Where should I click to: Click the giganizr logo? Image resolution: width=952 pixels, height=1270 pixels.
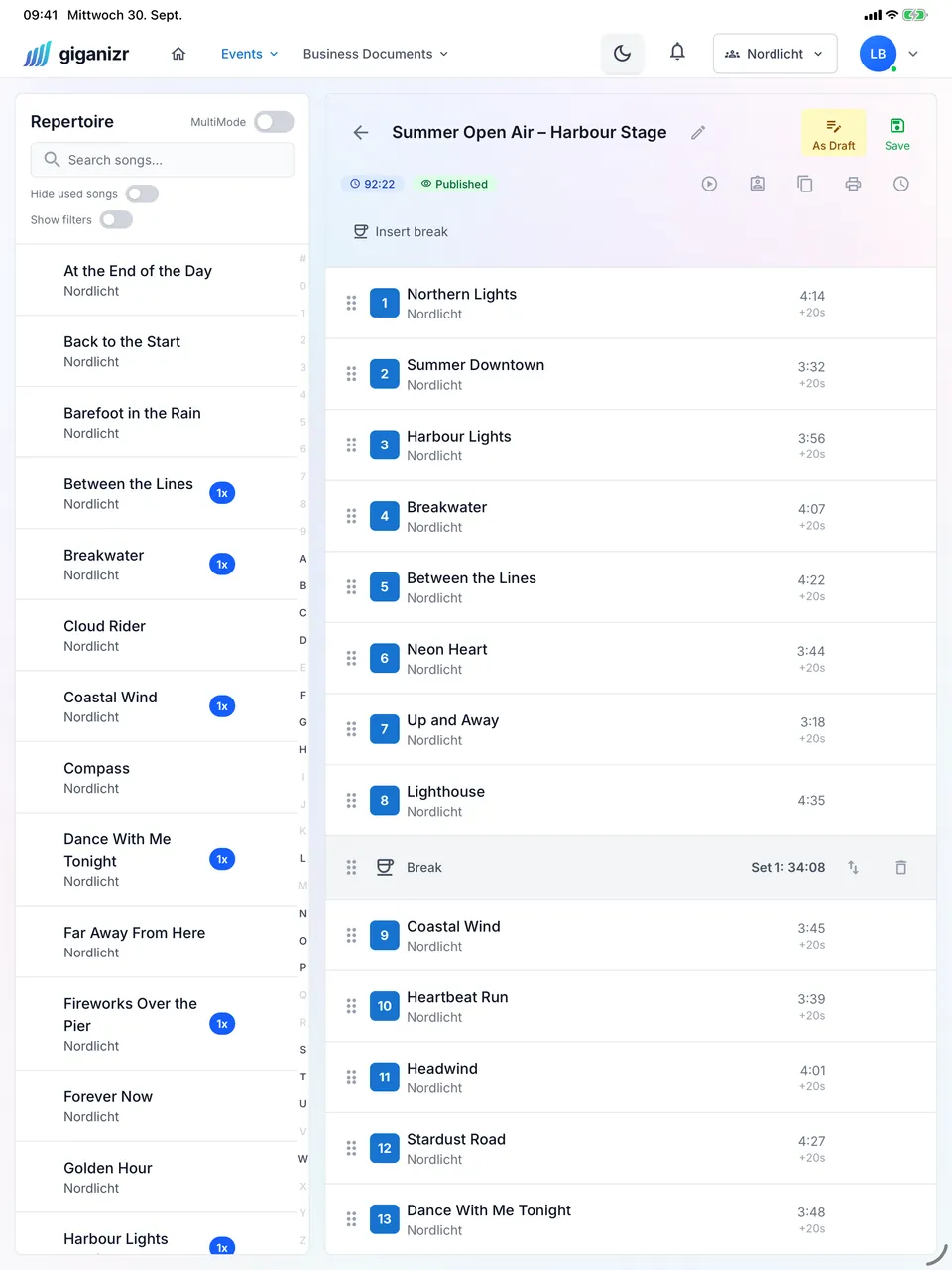click(x=76, y=54)
